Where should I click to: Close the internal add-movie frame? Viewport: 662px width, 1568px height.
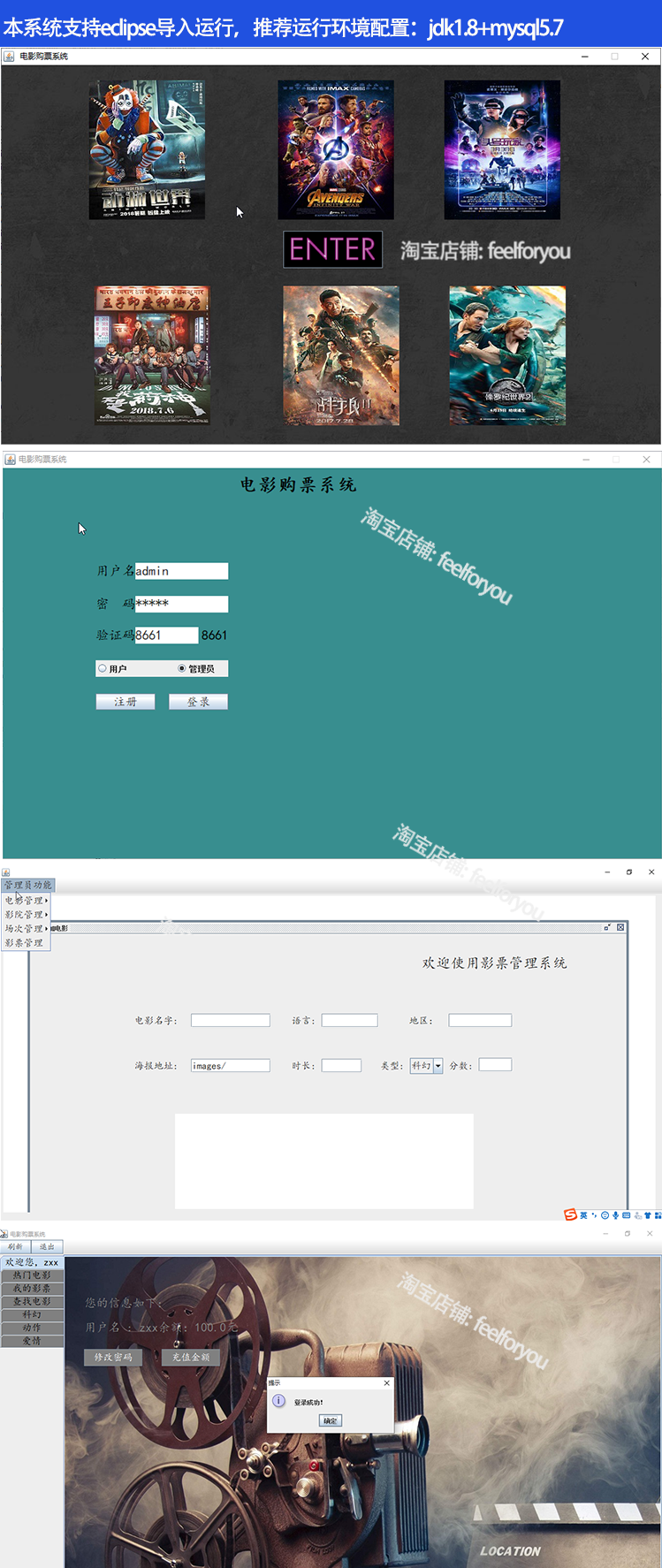(620, 927)
